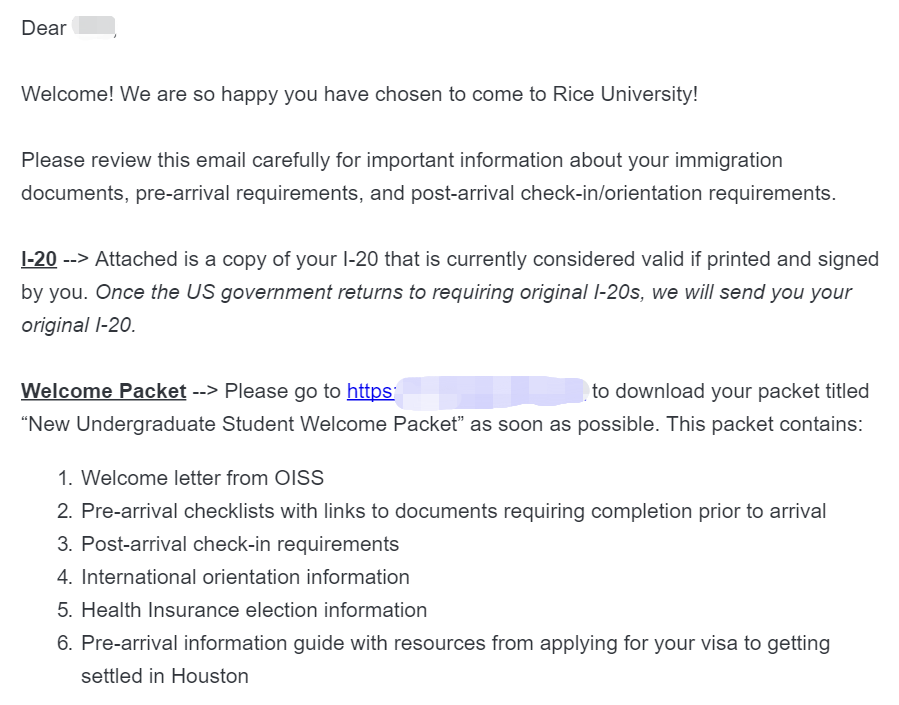
Task: Click the Dear greeting word
Action: tap(44, 28)
